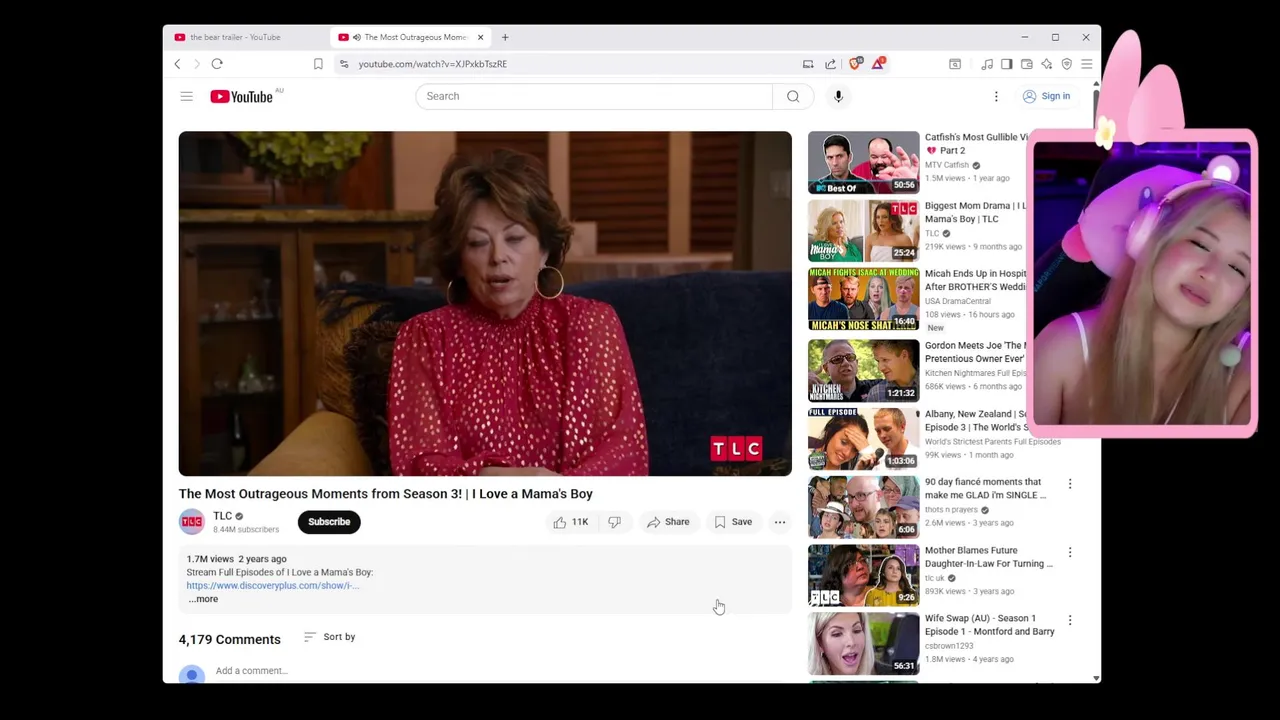1280x720 pixels.
Task: Click the Subscribe button
Action: point(329,522)
